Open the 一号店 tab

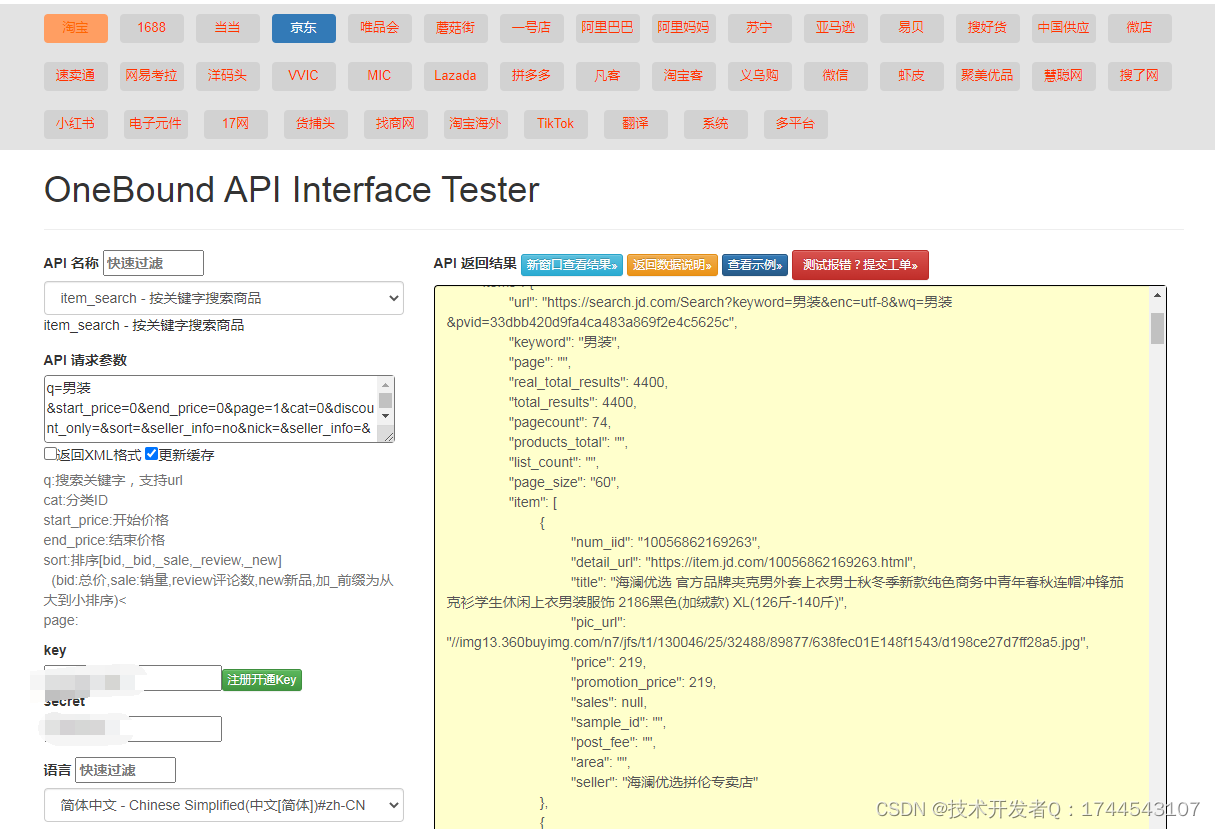click(532, 28)
